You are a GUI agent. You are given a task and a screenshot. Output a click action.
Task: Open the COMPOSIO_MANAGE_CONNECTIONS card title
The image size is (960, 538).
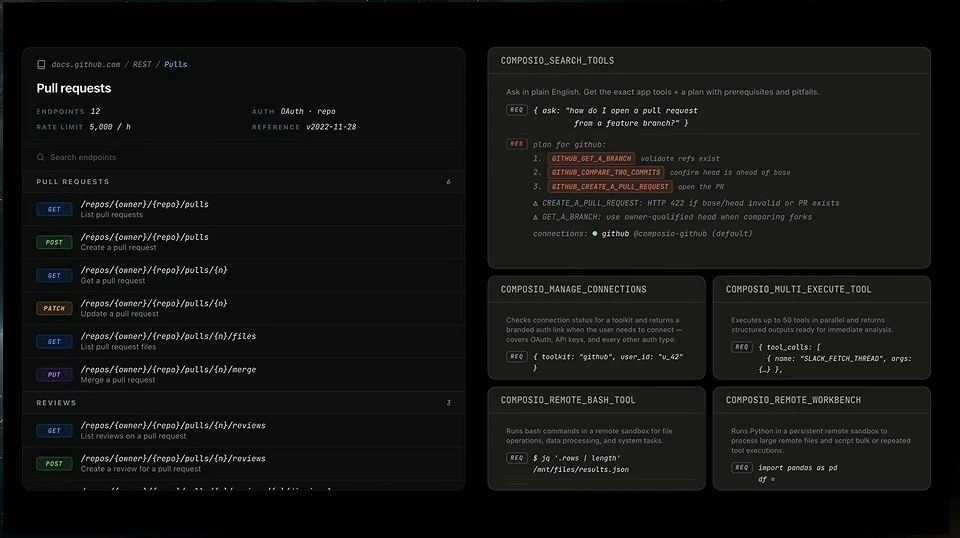click(573, 290)
